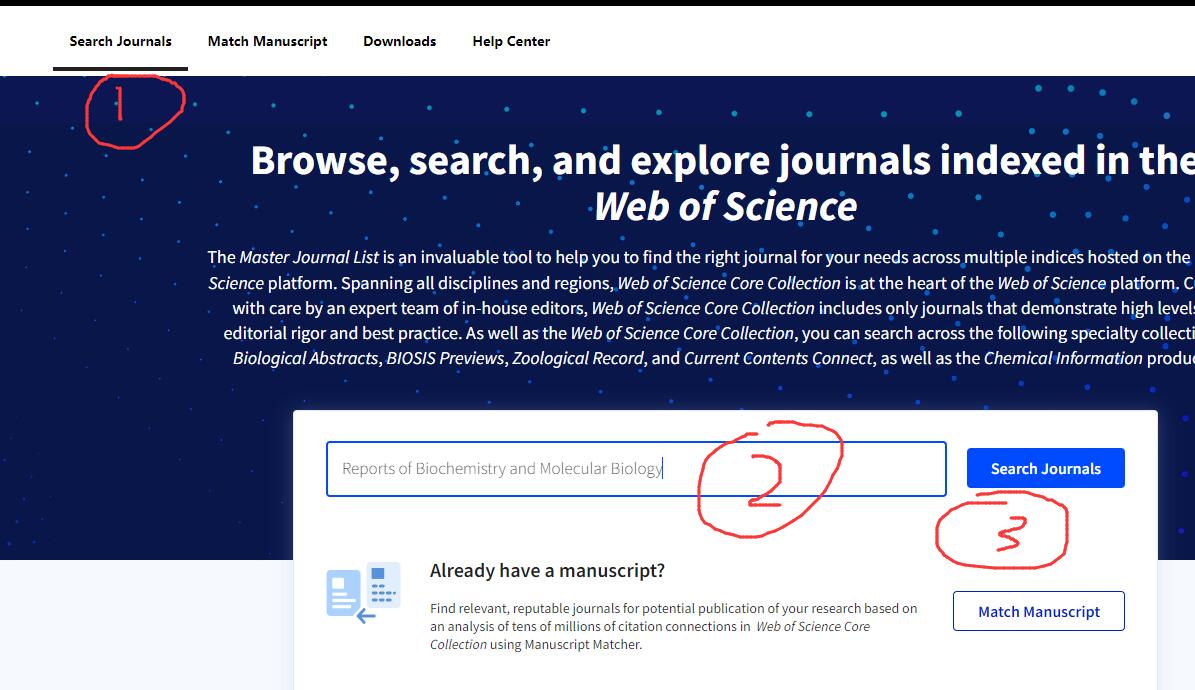Open the Downloads tab

click(x=399, y=41)
